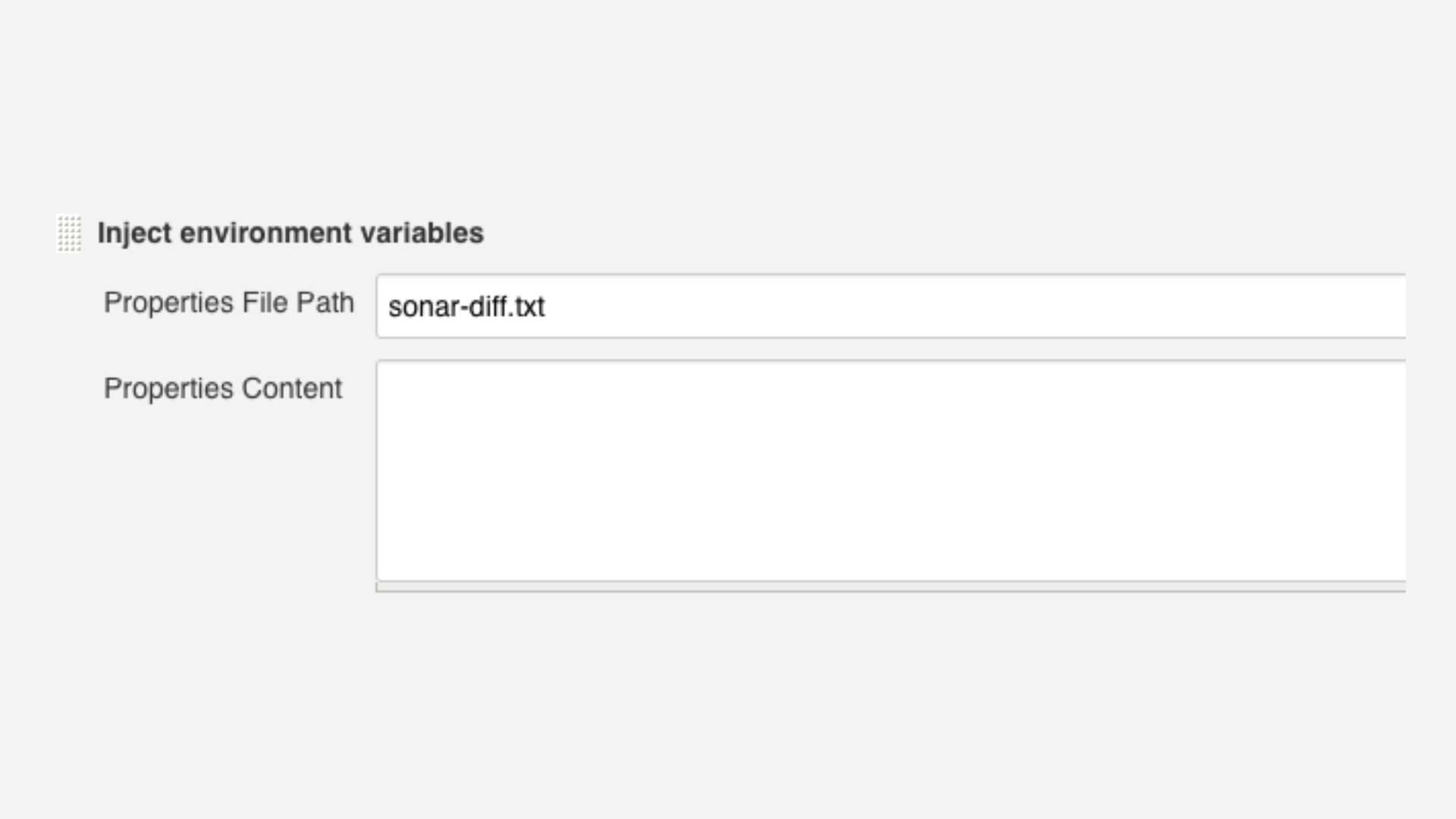Click the word "Content" in the Properties Content label
This screenshot has width=1456, height=819.
(x=292, y=388)
